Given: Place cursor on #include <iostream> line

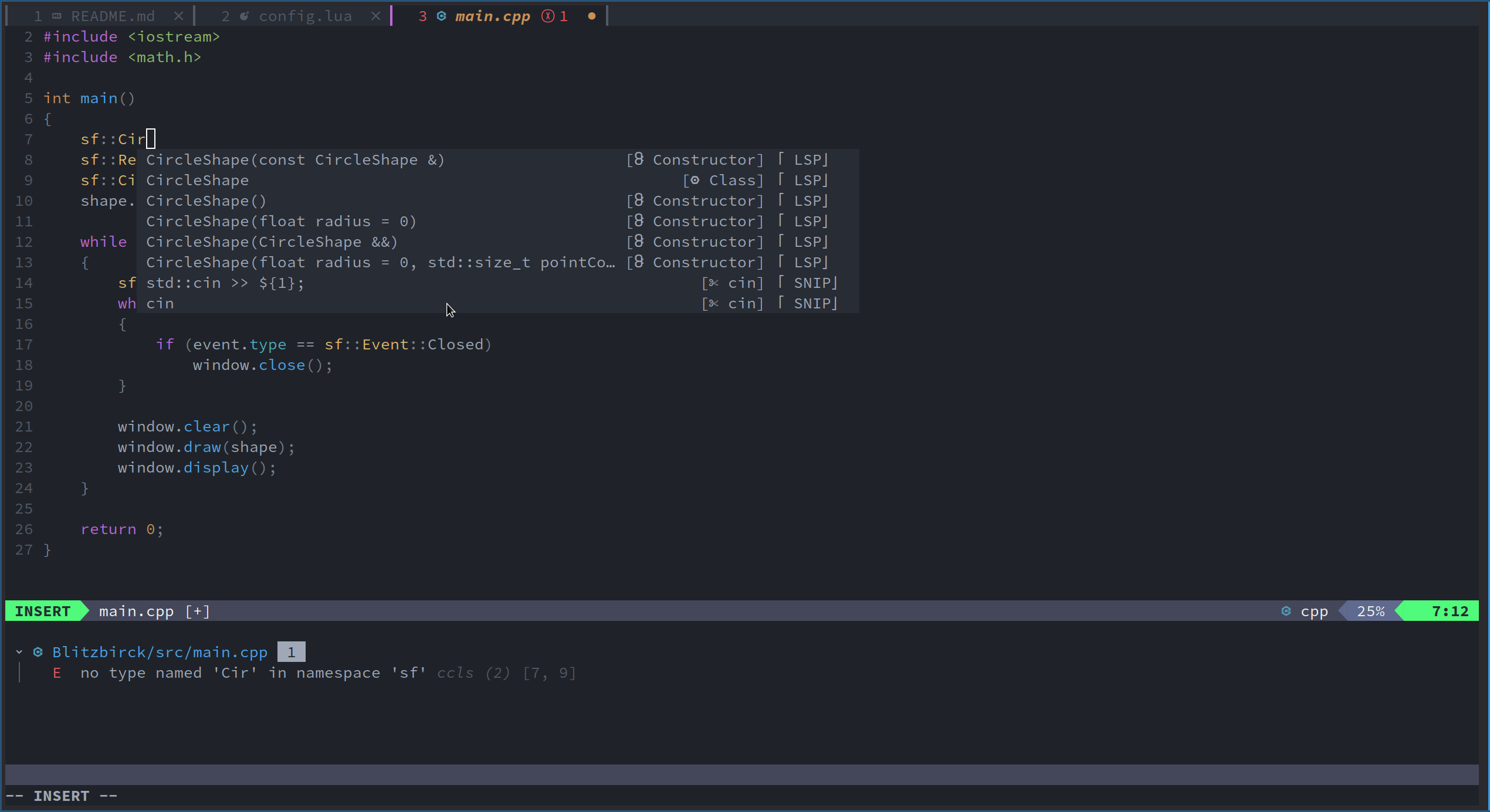Looking at the screenshot, I should 132,36.
